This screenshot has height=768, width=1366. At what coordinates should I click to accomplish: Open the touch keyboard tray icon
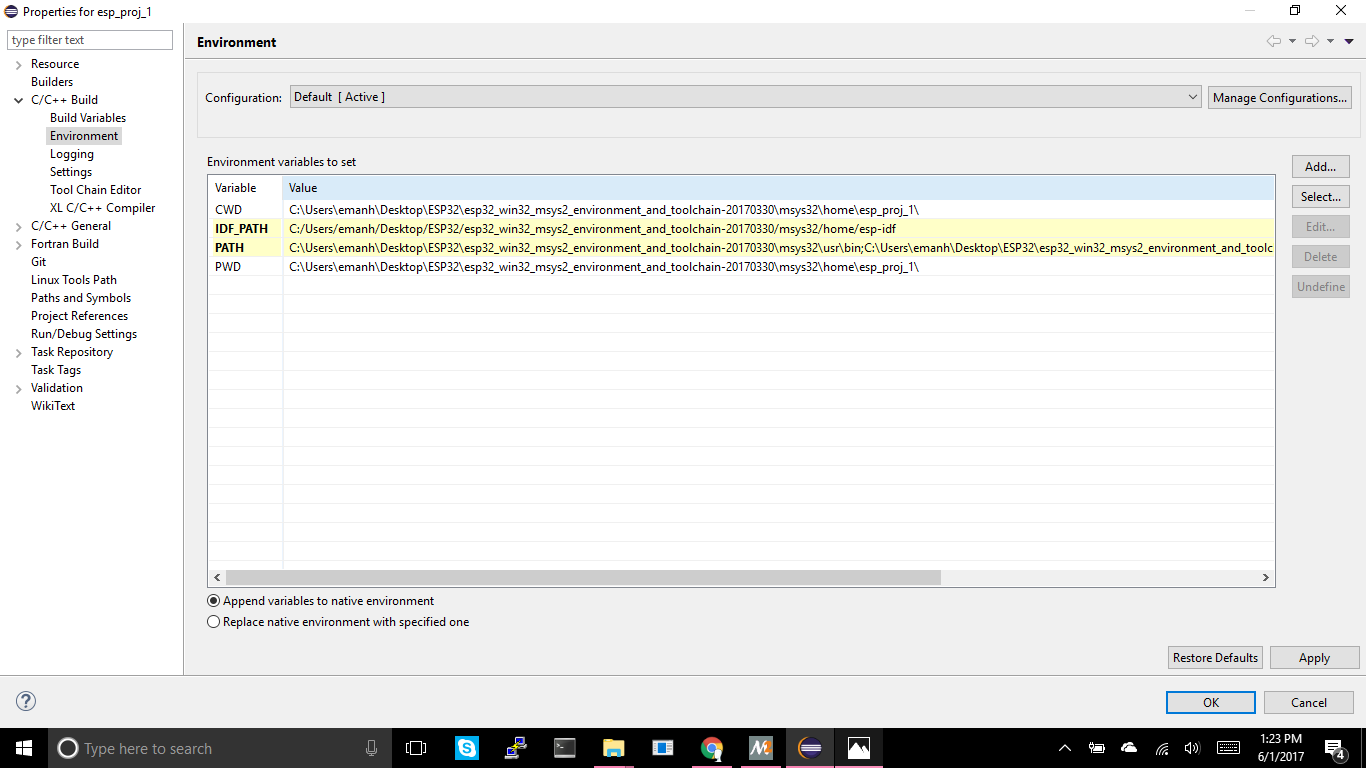point(1228,748)
